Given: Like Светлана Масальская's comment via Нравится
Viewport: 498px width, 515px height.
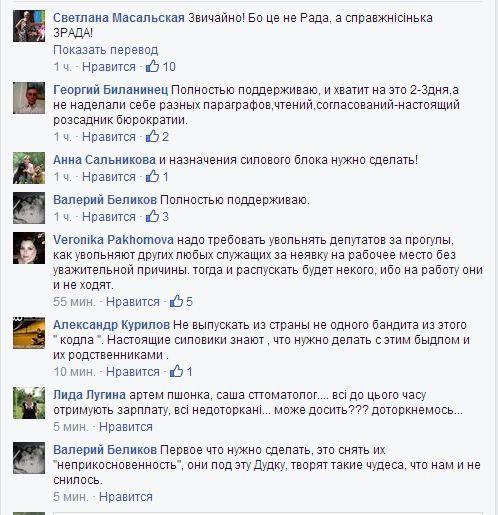Looking at the screenshot, I should pos(109,67).
